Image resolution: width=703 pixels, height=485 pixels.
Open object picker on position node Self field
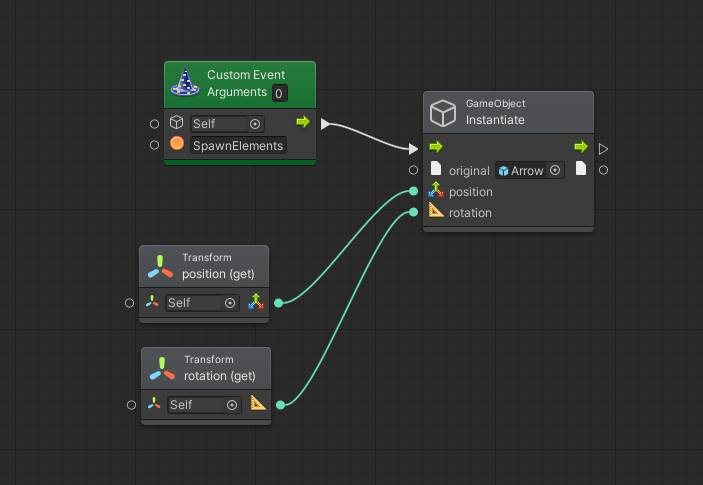(x=230, y=303)
